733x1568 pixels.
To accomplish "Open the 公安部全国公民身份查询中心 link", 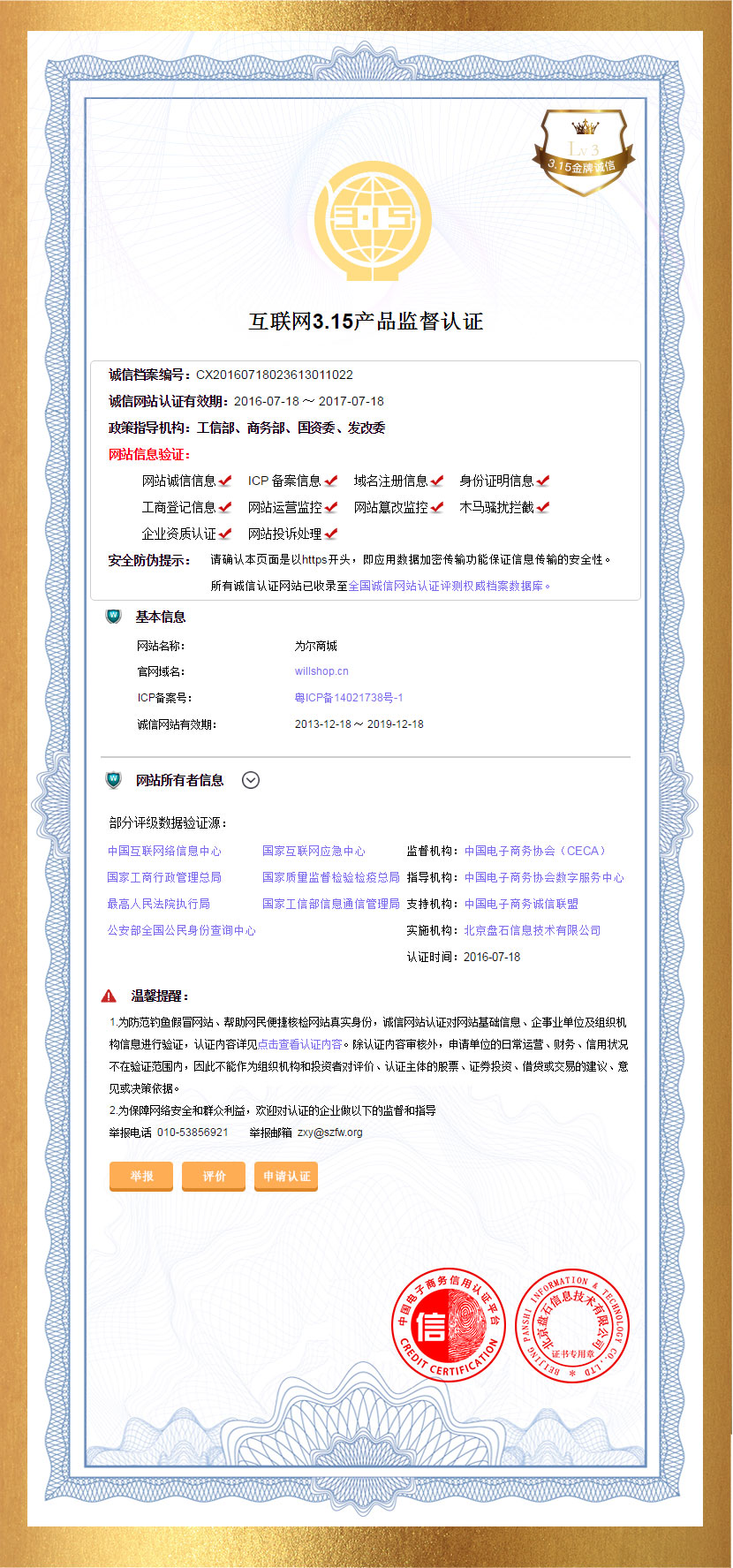I will [182, 930].
